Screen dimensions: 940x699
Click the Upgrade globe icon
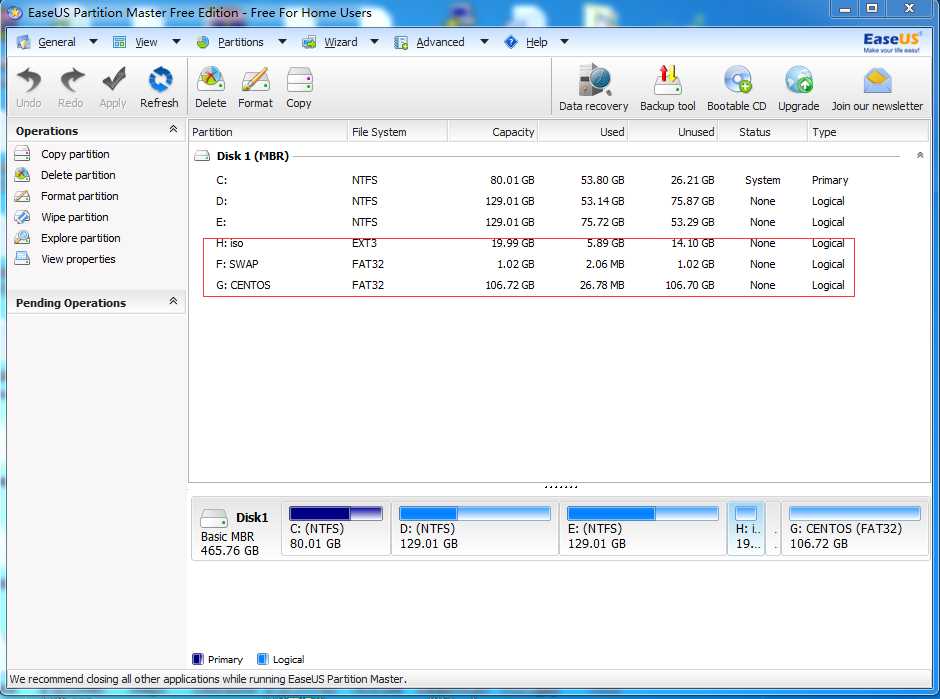click(799, 80)
